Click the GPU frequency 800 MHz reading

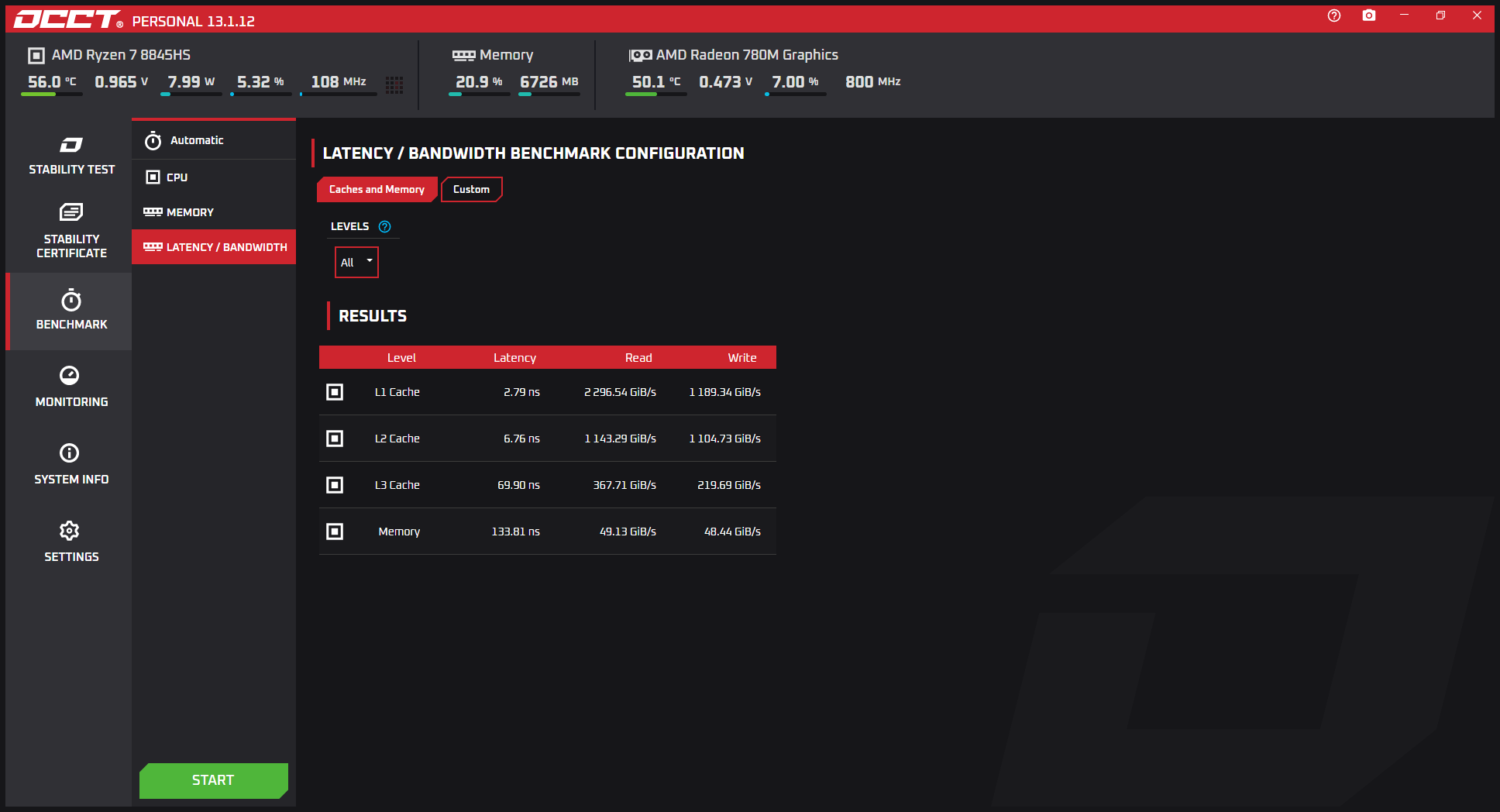[873, 82]
